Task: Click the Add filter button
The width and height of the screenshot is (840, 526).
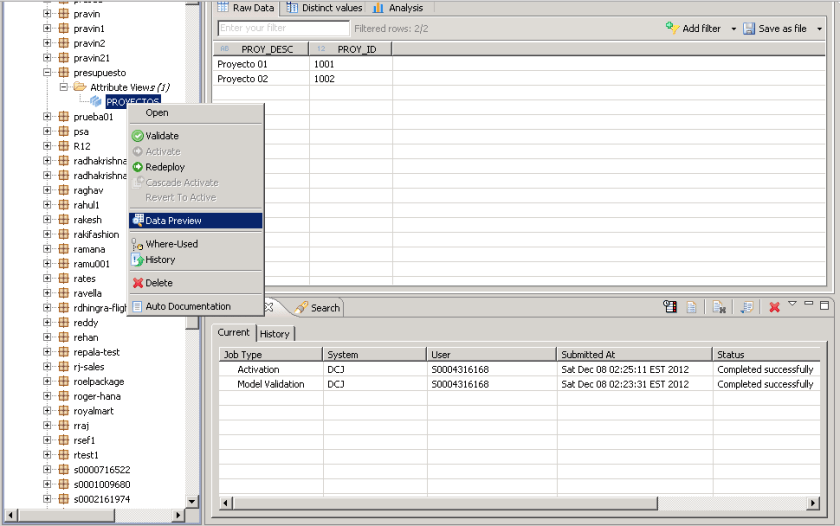Action: pos(693,29)
